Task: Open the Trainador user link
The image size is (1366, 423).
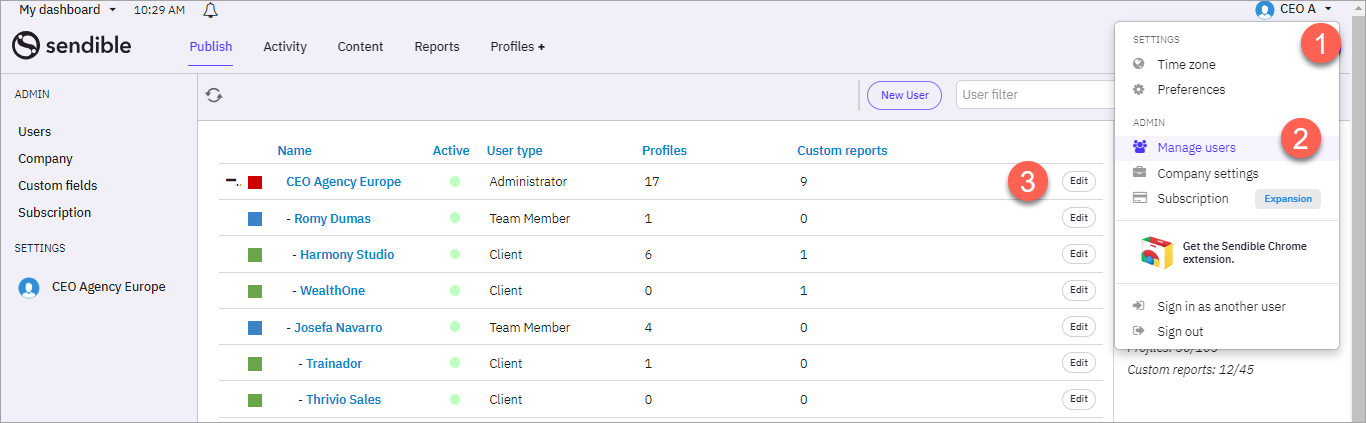Action: click(334, 363)
